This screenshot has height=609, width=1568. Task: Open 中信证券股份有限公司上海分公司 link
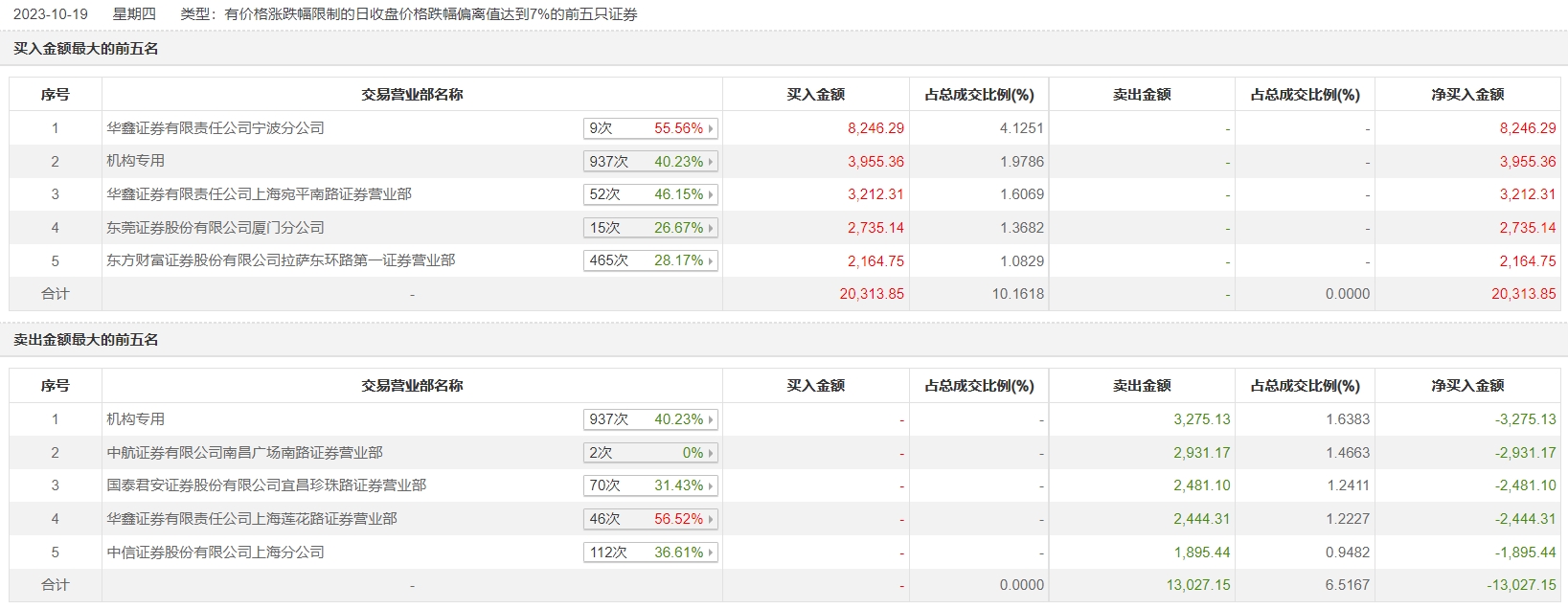[216, 553]
